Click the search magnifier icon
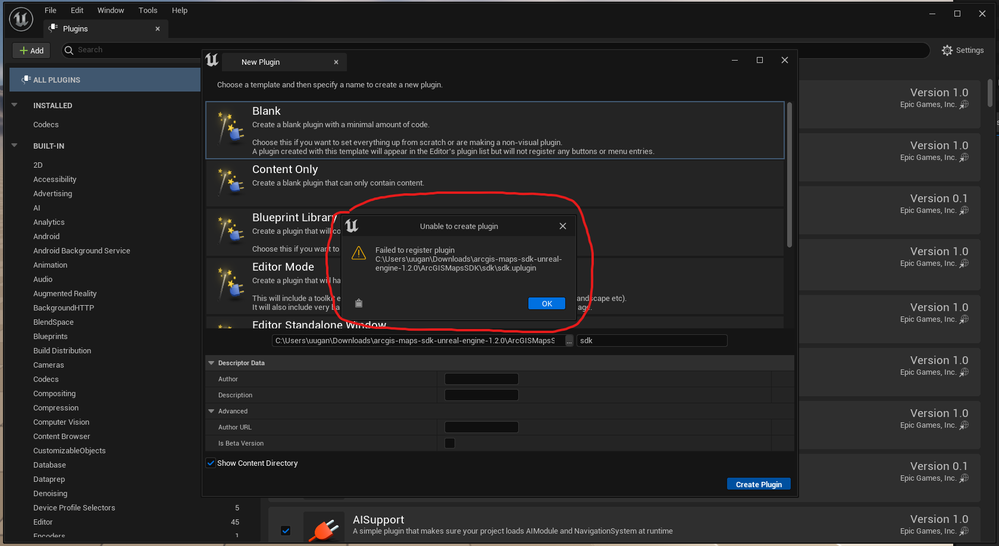The width and height of the screenshot is (999, 546). click(69, 50)
